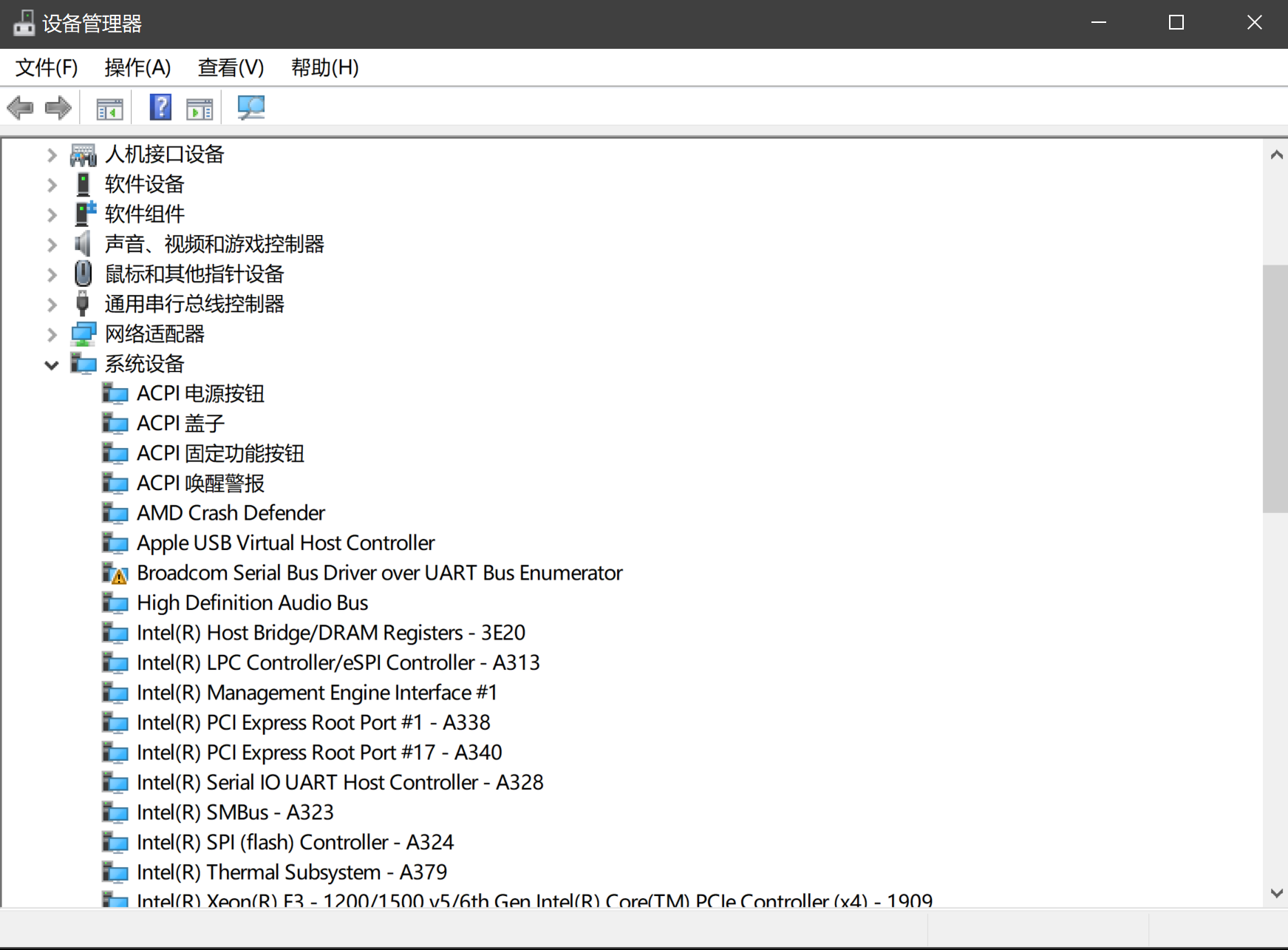1288x950 pixels.
Task: Select the 人机接口设备 category icon
Action: pyautogui.click(x=84, y=155)
